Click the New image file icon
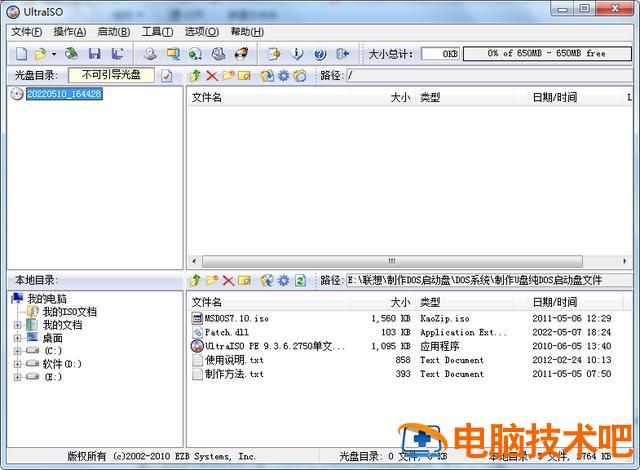The width and height of the screenshot is (640, 470). tap(21, 53)
